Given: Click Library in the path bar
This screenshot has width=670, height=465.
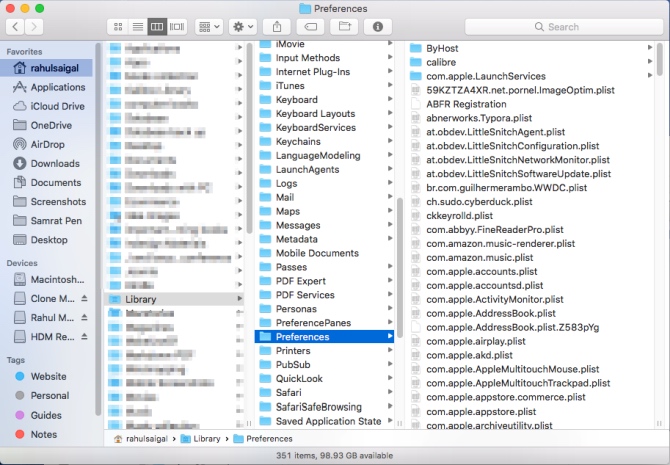Looking at the screenshot, I should [x=206, y=438].
